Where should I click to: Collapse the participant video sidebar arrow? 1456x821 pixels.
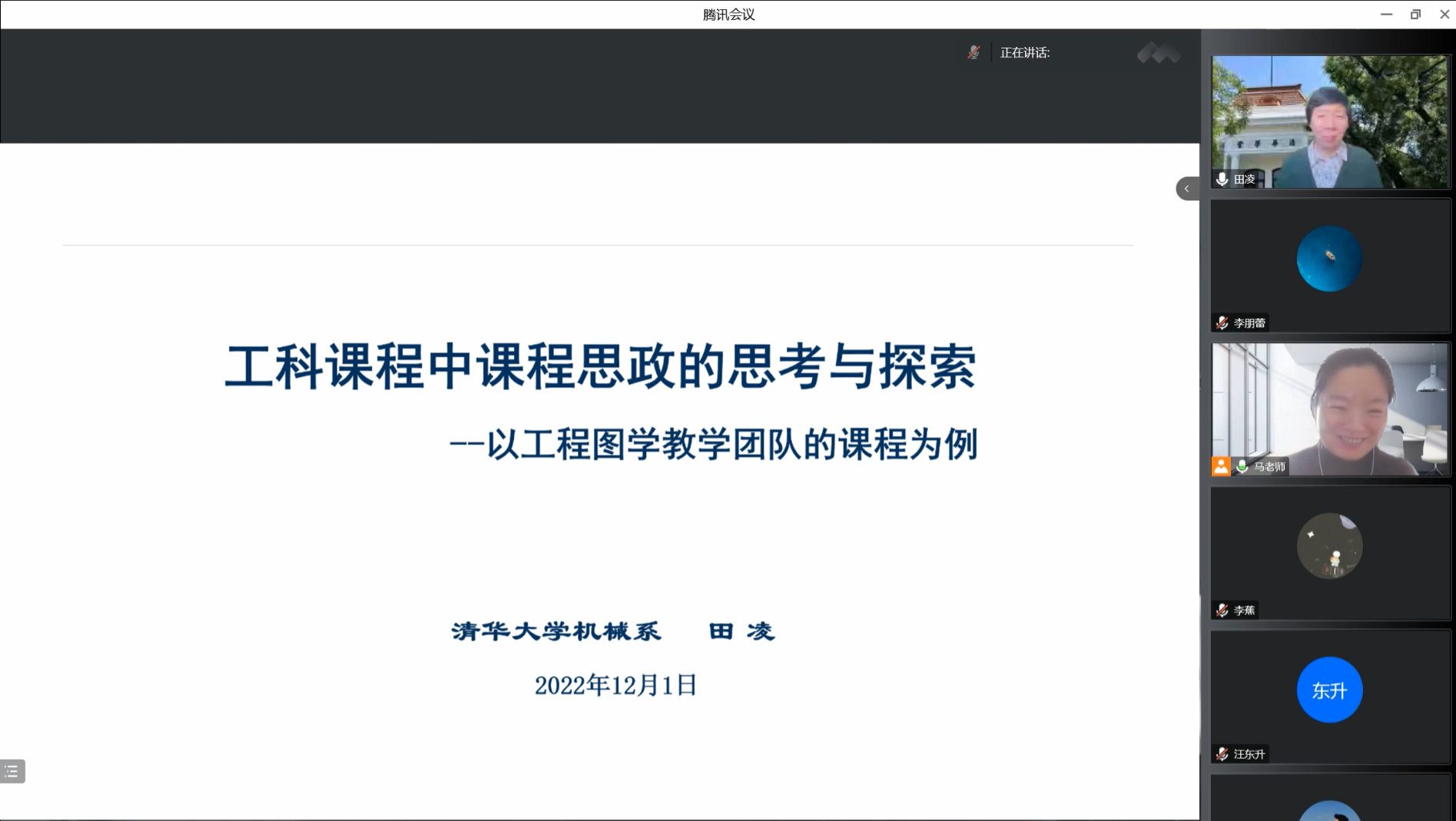[1187, 188]
